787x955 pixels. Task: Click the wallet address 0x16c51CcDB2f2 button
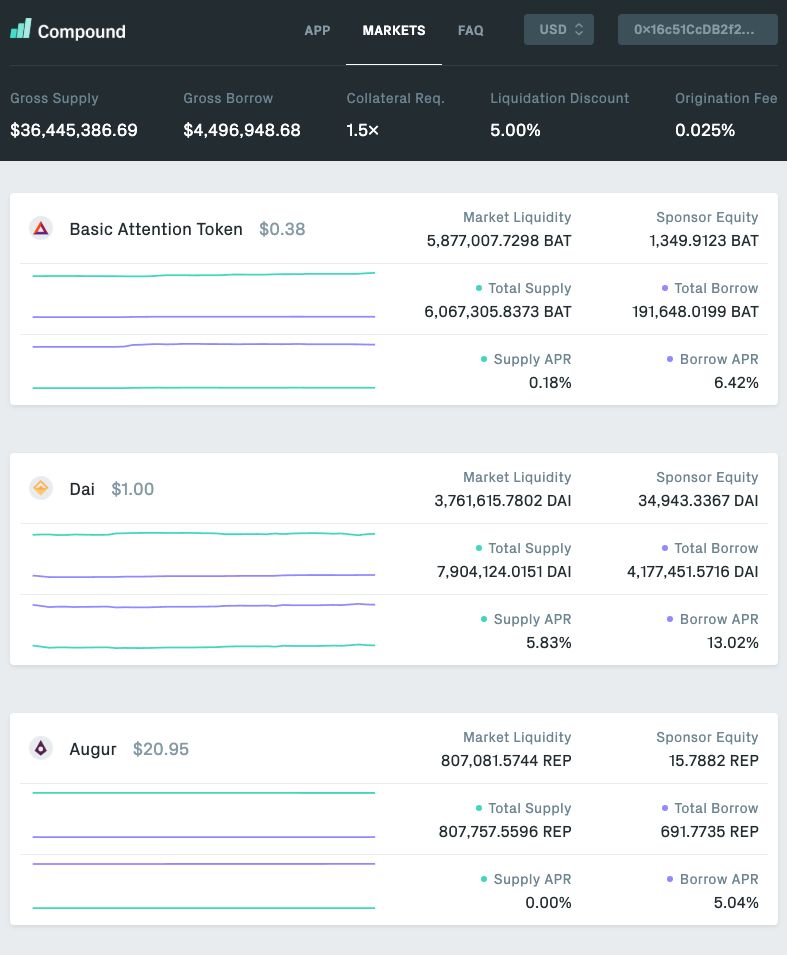(697, 30)
